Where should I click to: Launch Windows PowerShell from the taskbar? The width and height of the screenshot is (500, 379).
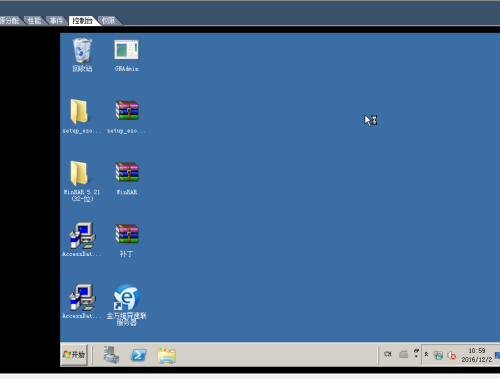(x=139, y=355)
